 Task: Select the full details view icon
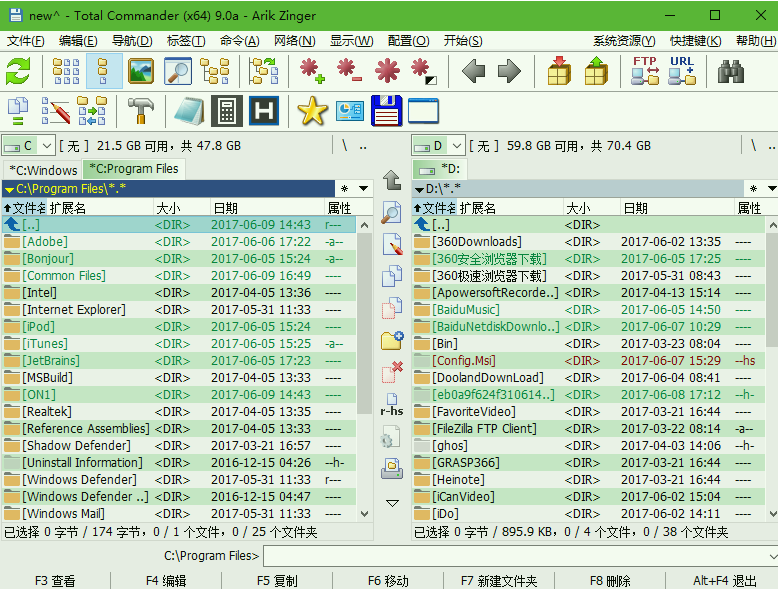(103, 71)
